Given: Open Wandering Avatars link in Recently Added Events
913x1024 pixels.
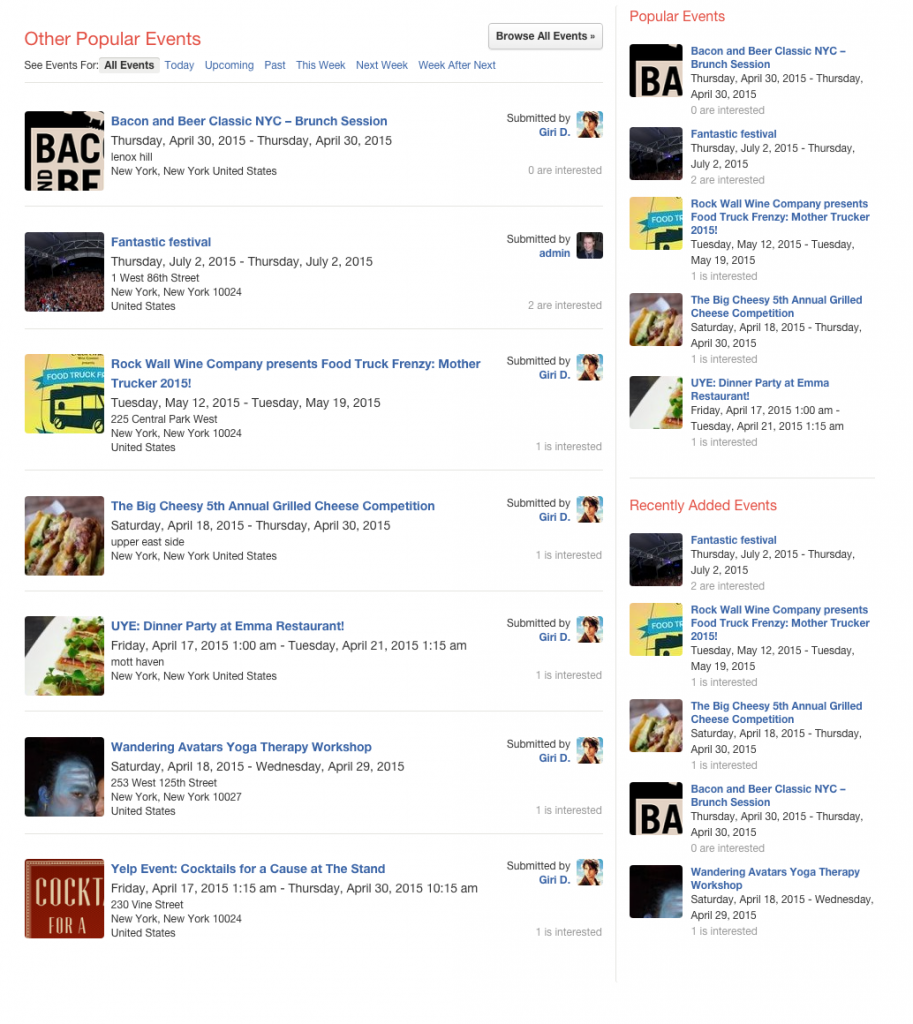Looking at the screenshot, I should (x=775, y=878).
